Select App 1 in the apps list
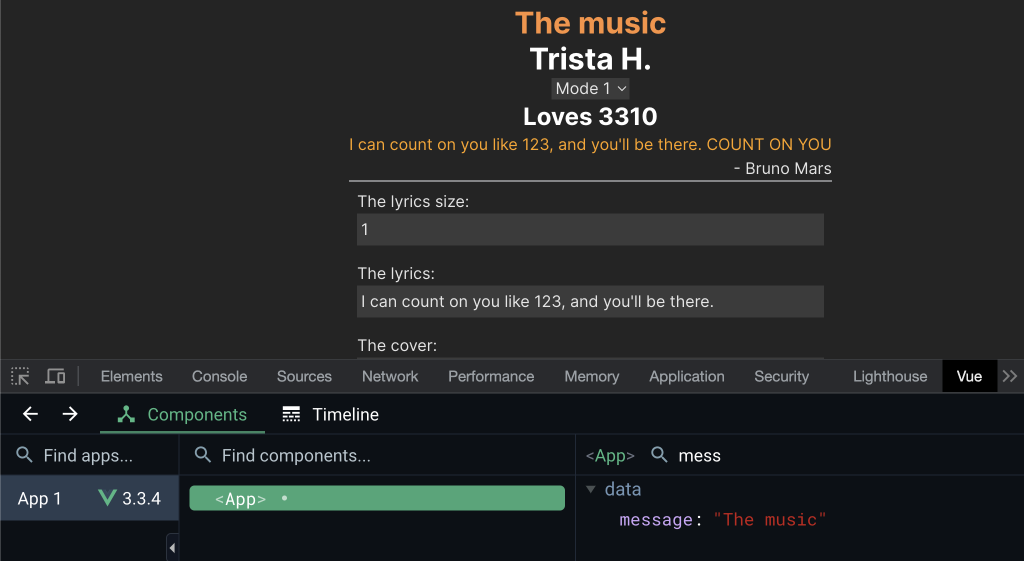 pyautogui.click(x=89, y=498)
